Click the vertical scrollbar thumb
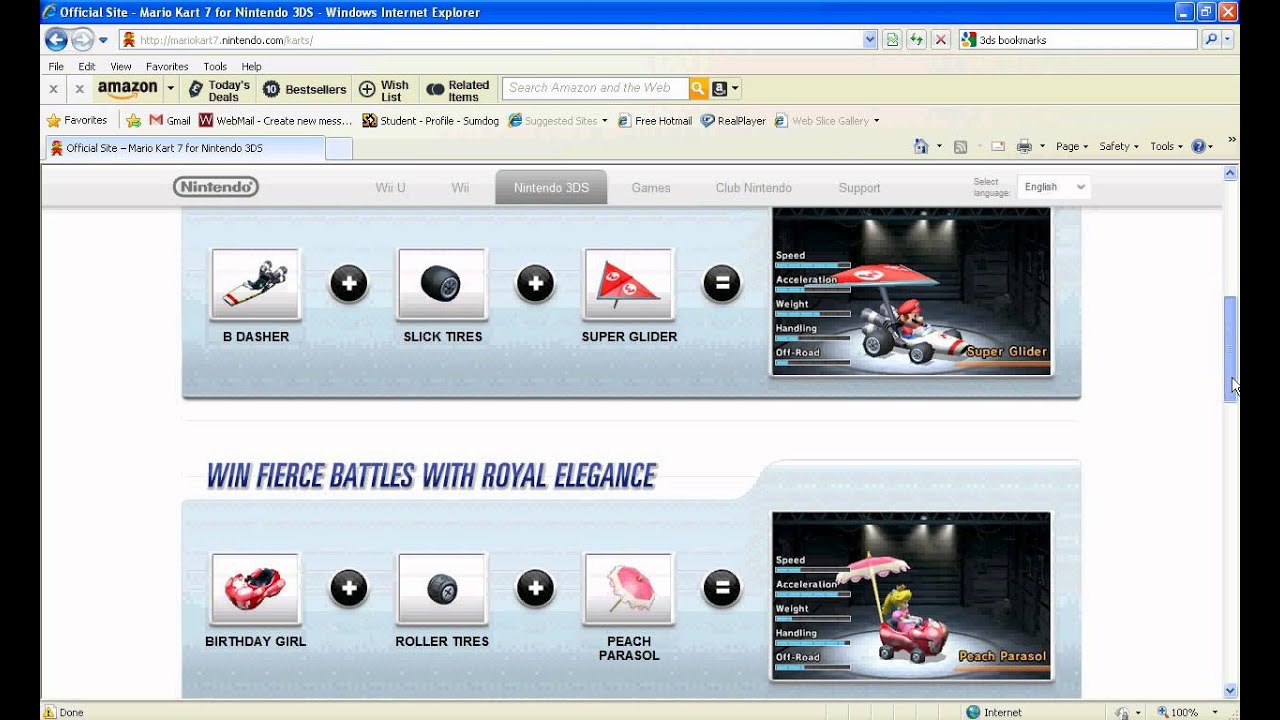 pos(1230,349)
